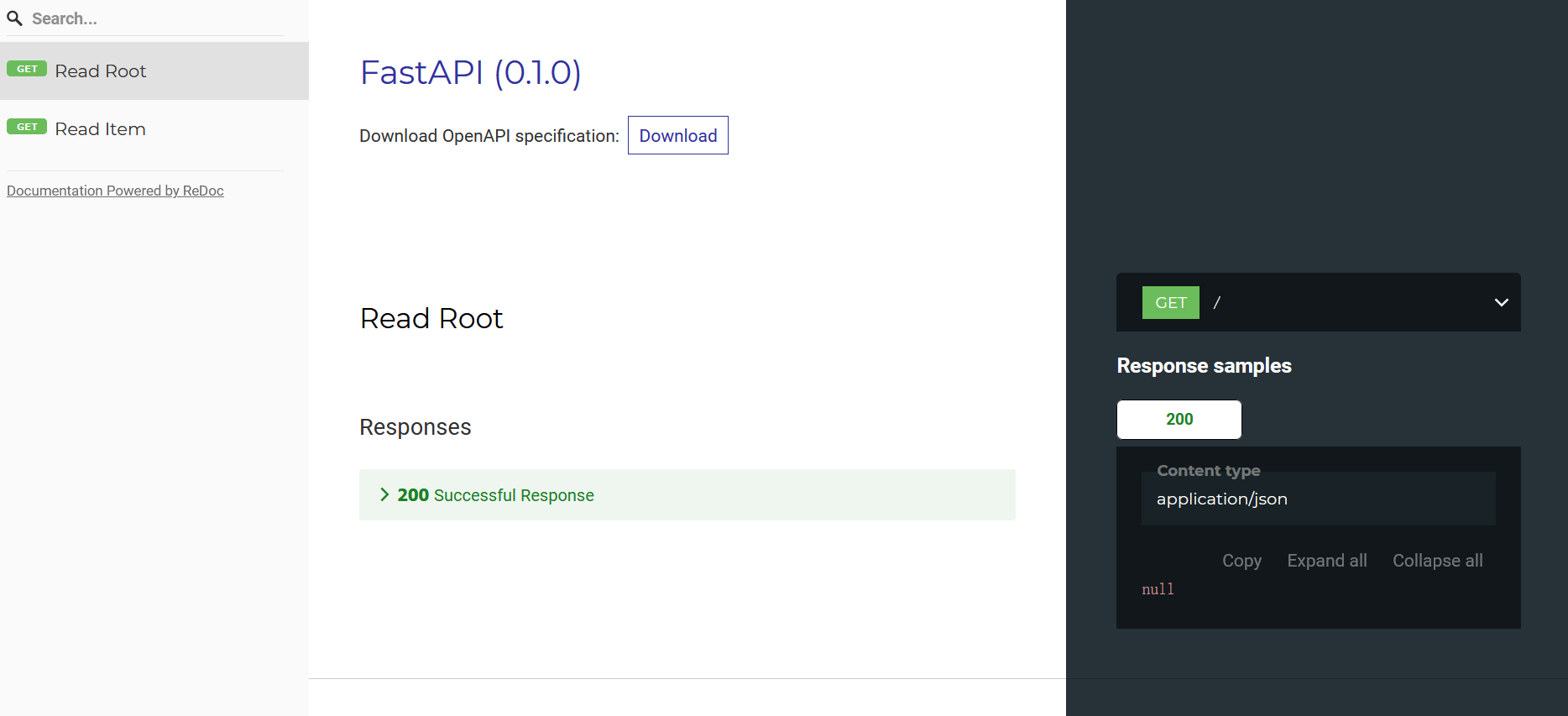Click the search magnifier icon
The height and width of the screenshot is (716, 1568).
(x=14, y=18)
